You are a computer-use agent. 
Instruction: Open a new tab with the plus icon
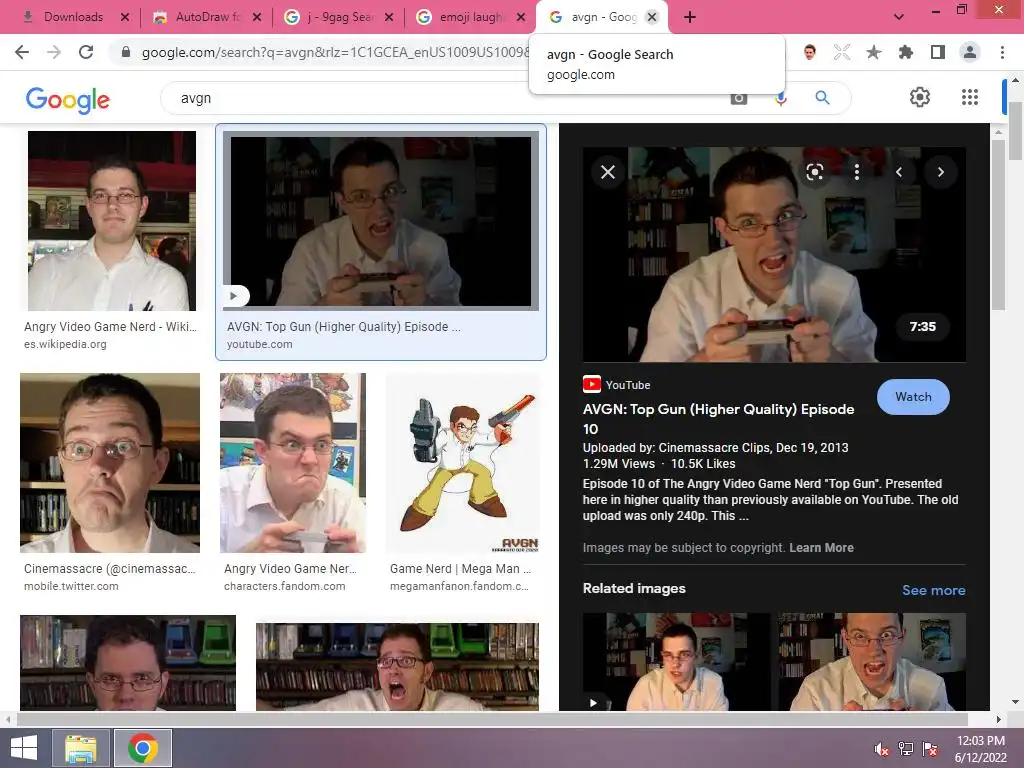690,17
